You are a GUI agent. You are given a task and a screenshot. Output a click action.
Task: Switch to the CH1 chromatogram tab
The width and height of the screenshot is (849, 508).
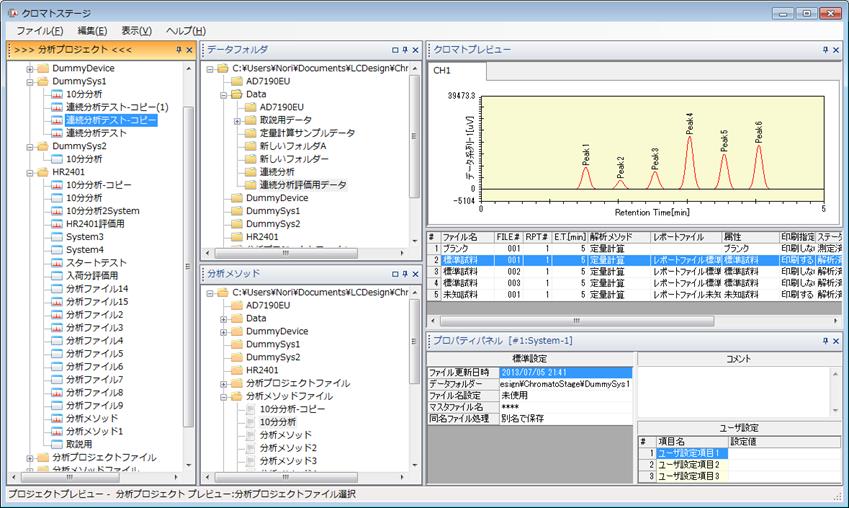click(x=443, y=71)
